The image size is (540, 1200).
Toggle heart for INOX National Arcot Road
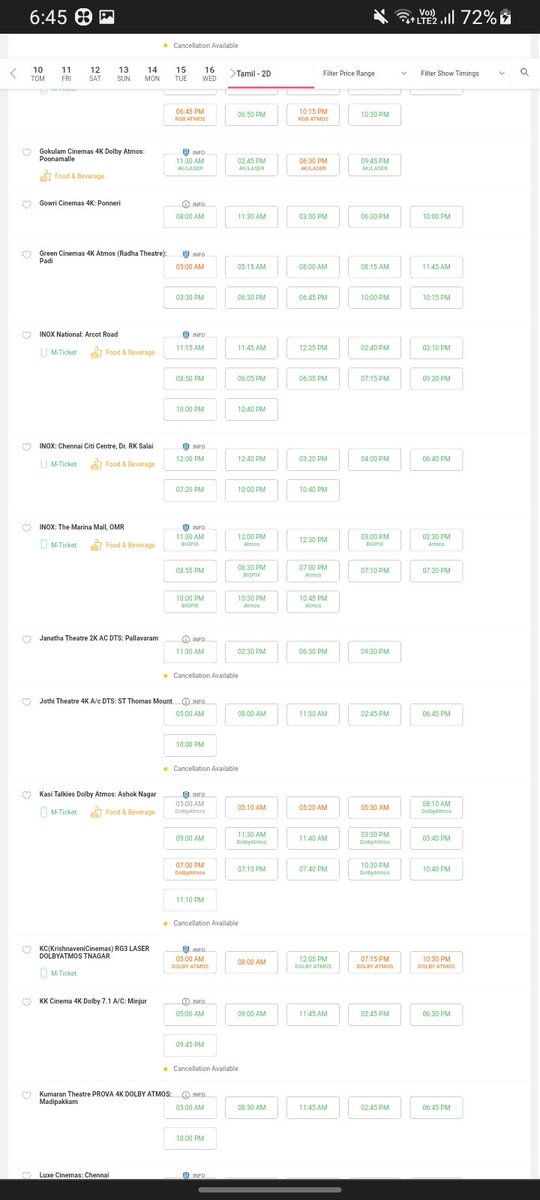[27, 335]
